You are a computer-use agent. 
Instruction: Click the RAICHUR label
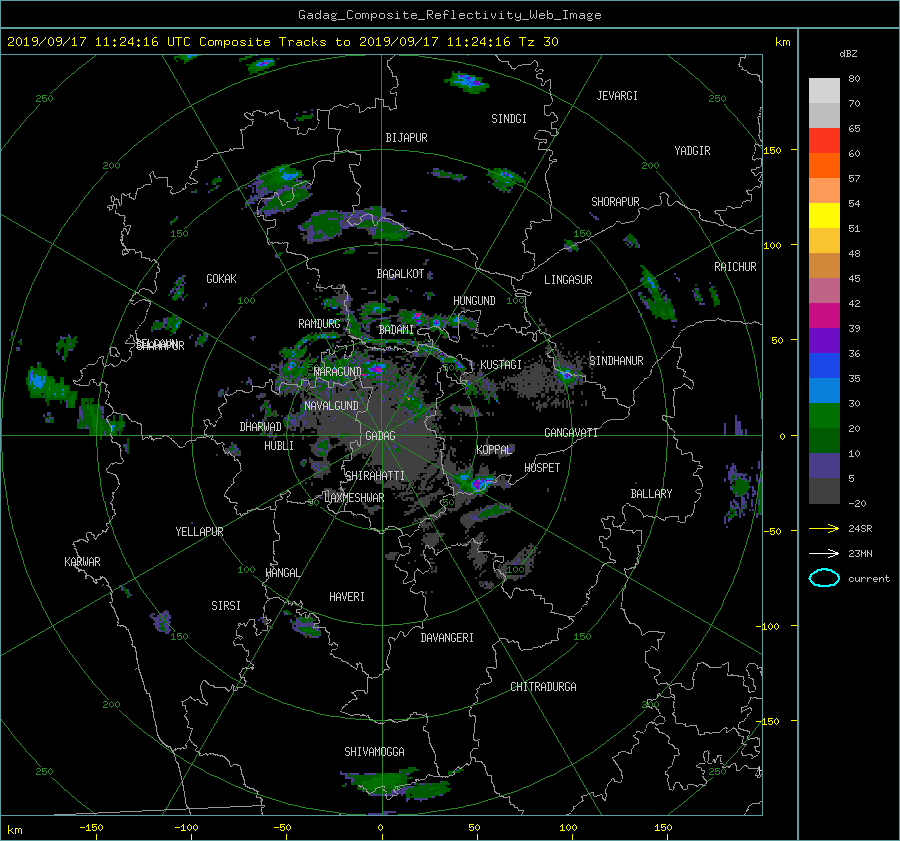(x=735, y=267)
